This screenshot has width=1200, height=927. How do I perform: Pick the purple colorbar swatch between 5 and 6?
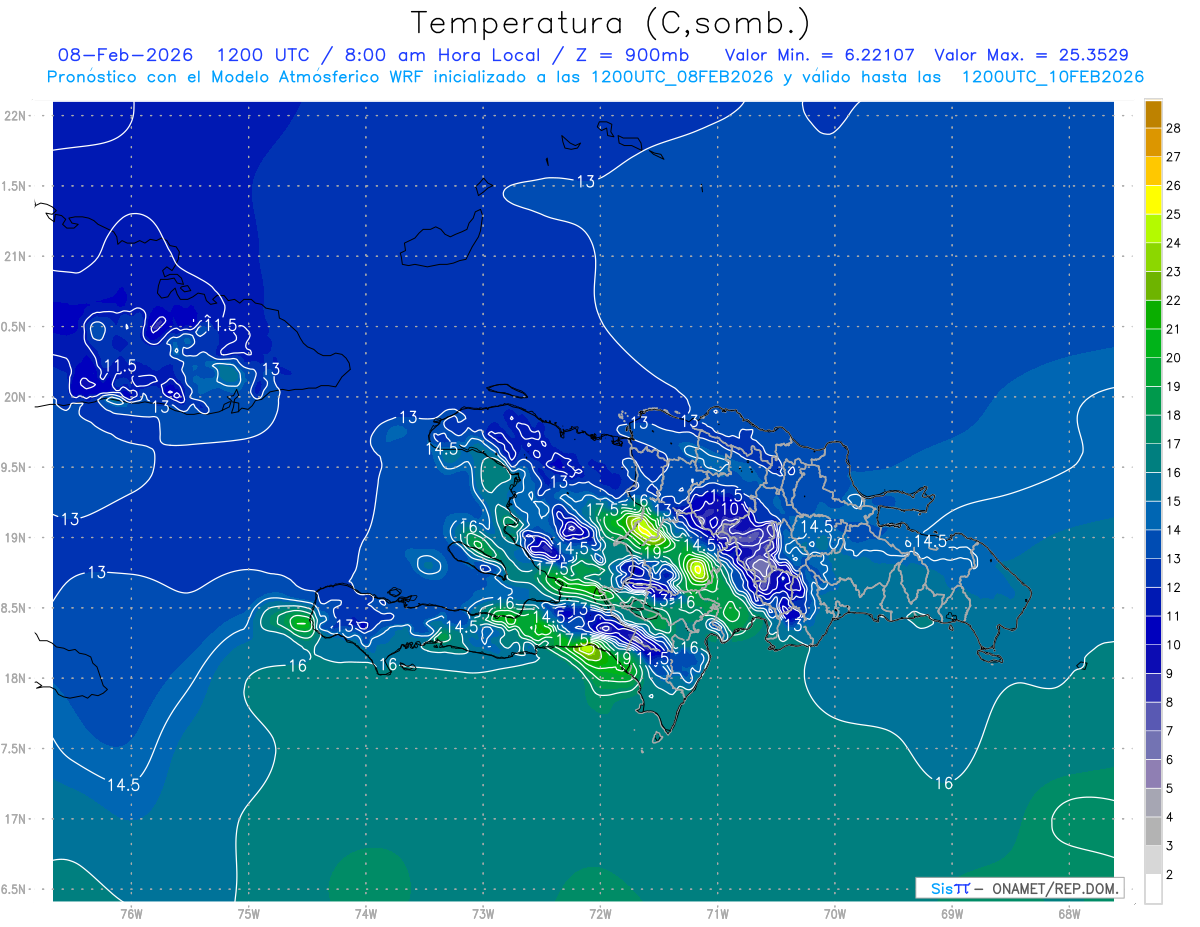(x=1154, y=774)
